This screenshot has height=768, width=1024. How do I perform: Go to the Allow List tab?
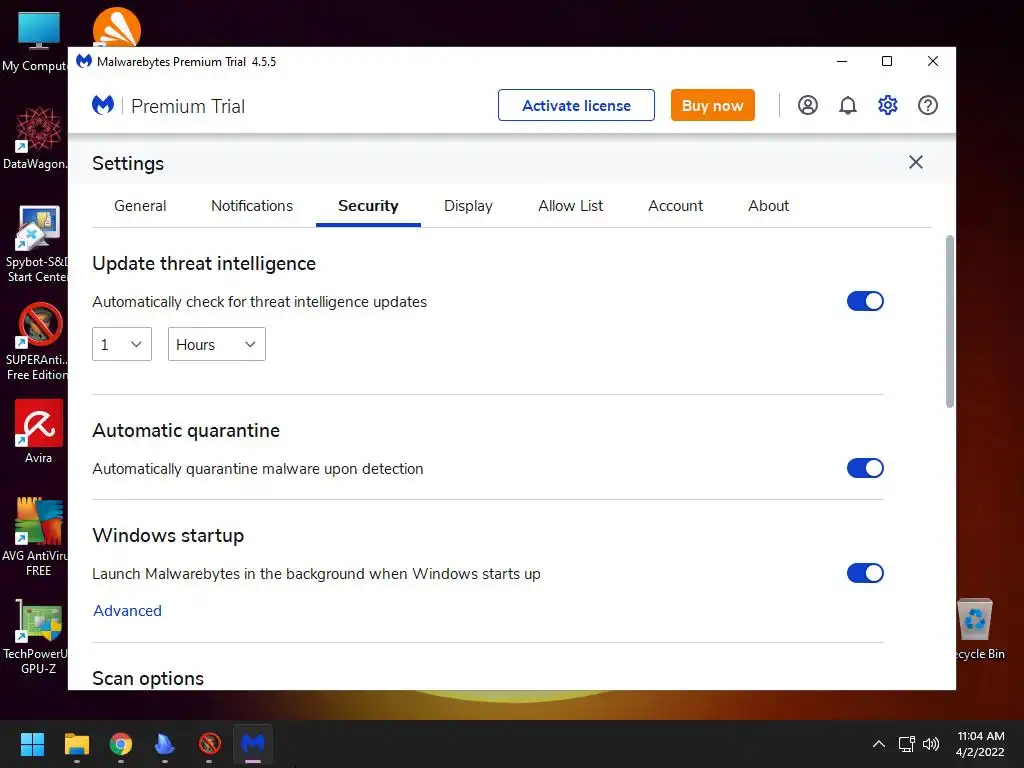click(x=570, y=206)
